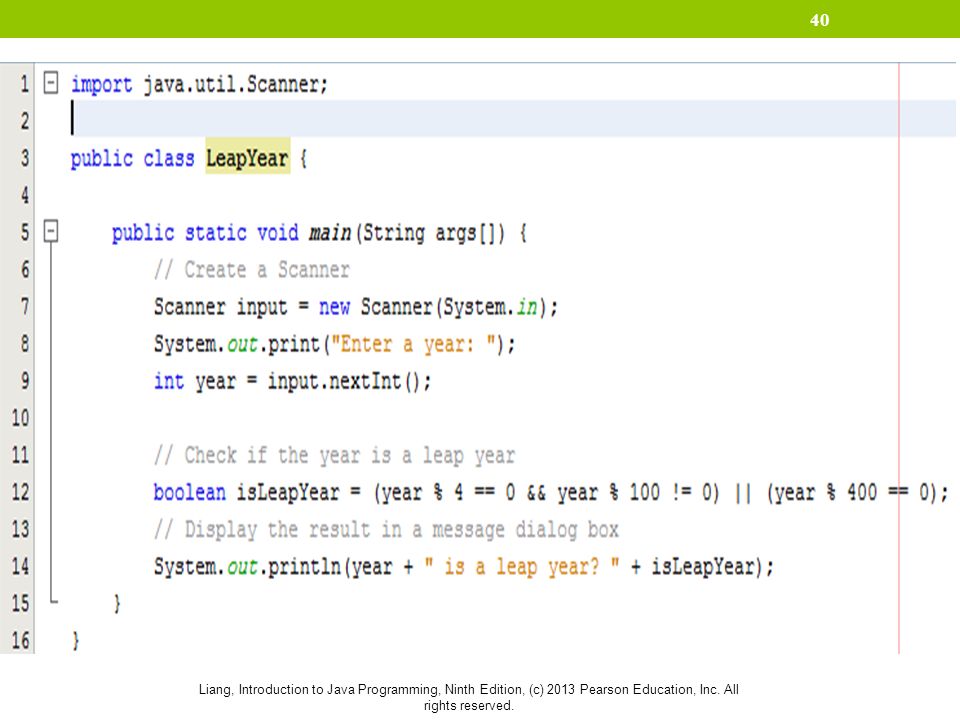The width and height of the screenshot is (960, 720).
Task: Click line number 5 in gutter
Action: pos(24,232)
